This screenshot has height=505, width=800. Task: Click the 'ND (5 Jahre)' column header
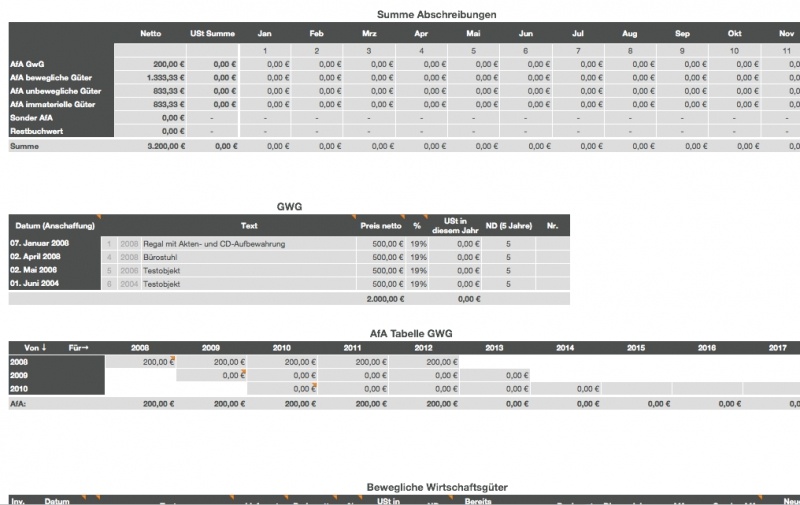tap(507, 225)
